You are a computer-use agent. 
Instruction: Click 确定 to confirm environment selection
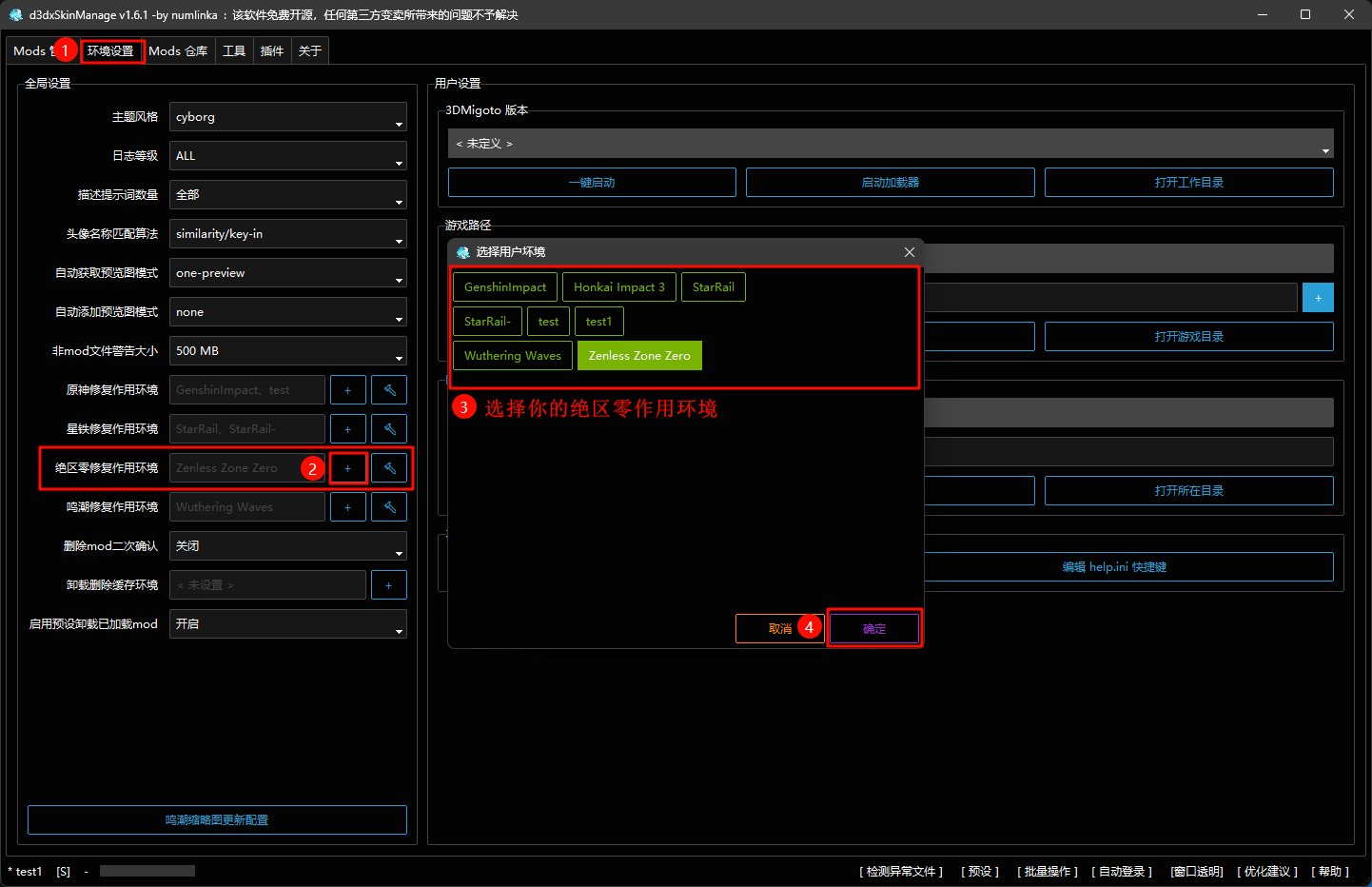click(x=874, y=629)
